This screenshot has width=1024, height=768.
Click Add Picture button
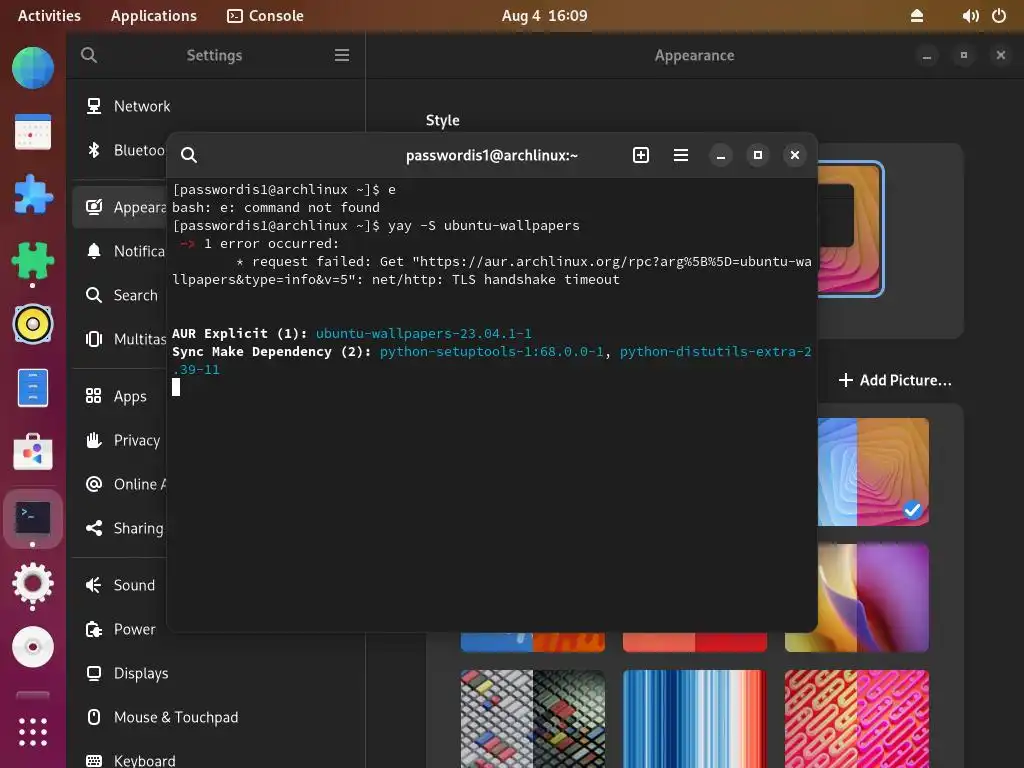[x=895, y=380]
